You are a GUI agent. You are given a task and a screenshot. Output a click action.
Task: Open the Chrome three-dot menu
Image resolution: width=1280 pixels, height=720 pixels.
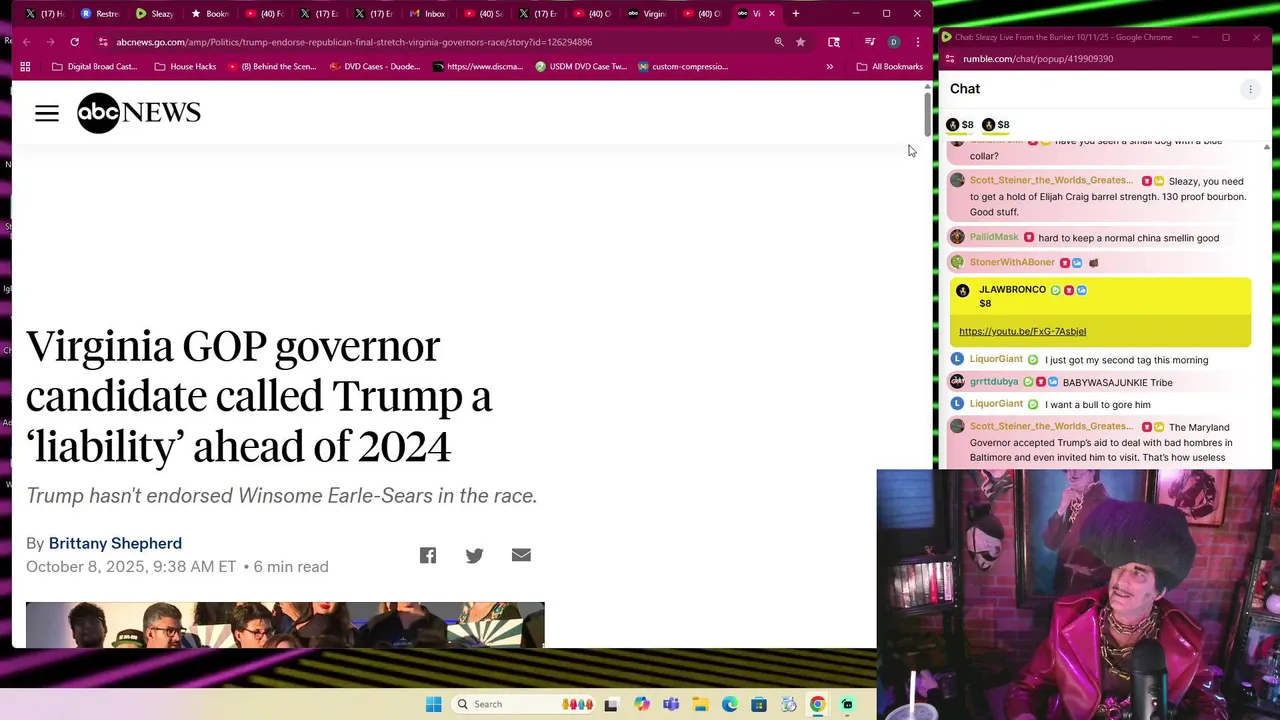pos(917,42)
